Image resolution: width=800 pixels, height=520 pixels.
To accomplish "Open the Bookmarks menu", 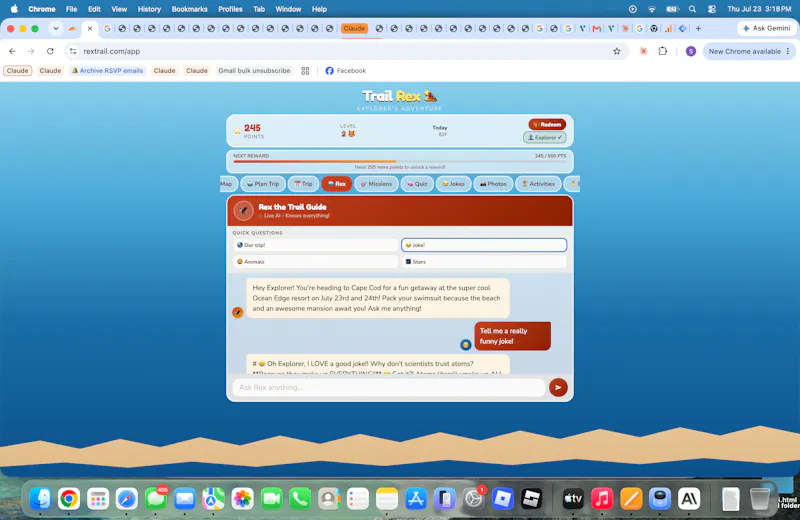I will coord(189,9).
